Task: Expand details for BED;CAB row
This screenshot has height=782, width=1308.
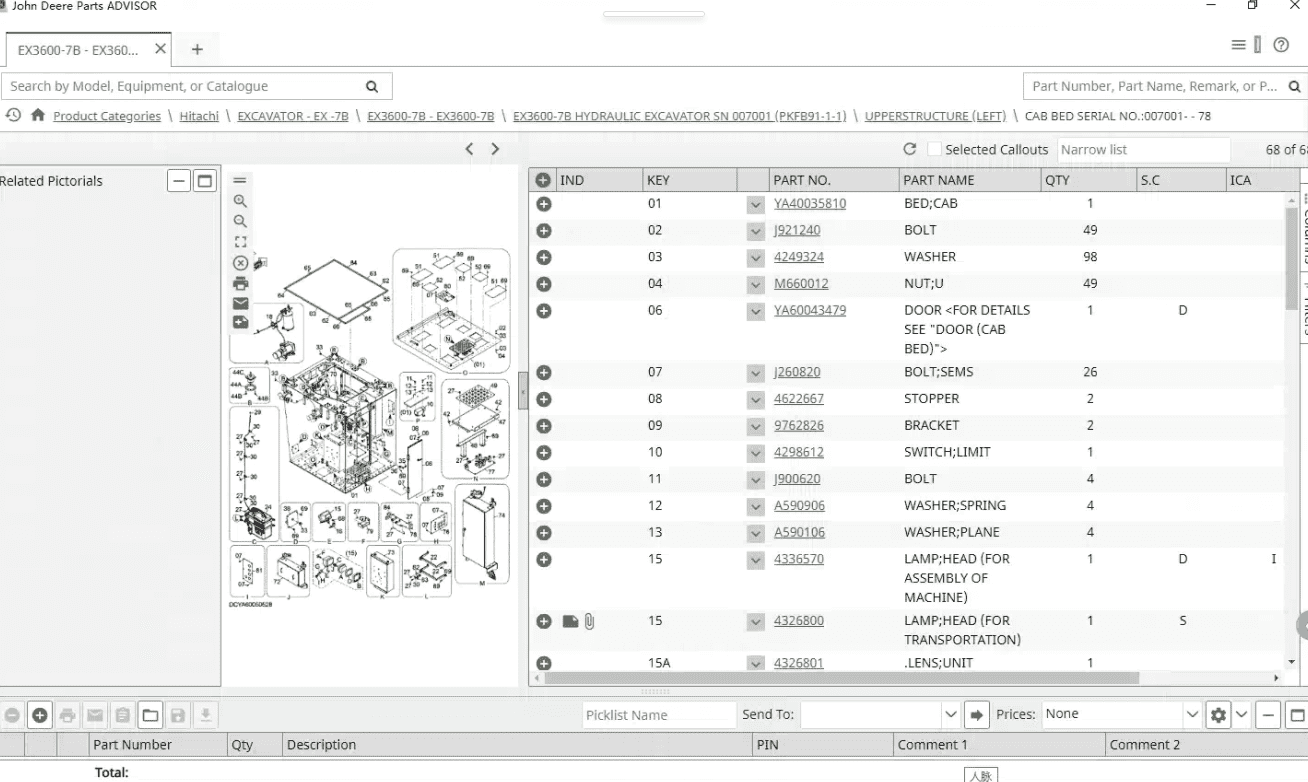Action: coord(544,204)
